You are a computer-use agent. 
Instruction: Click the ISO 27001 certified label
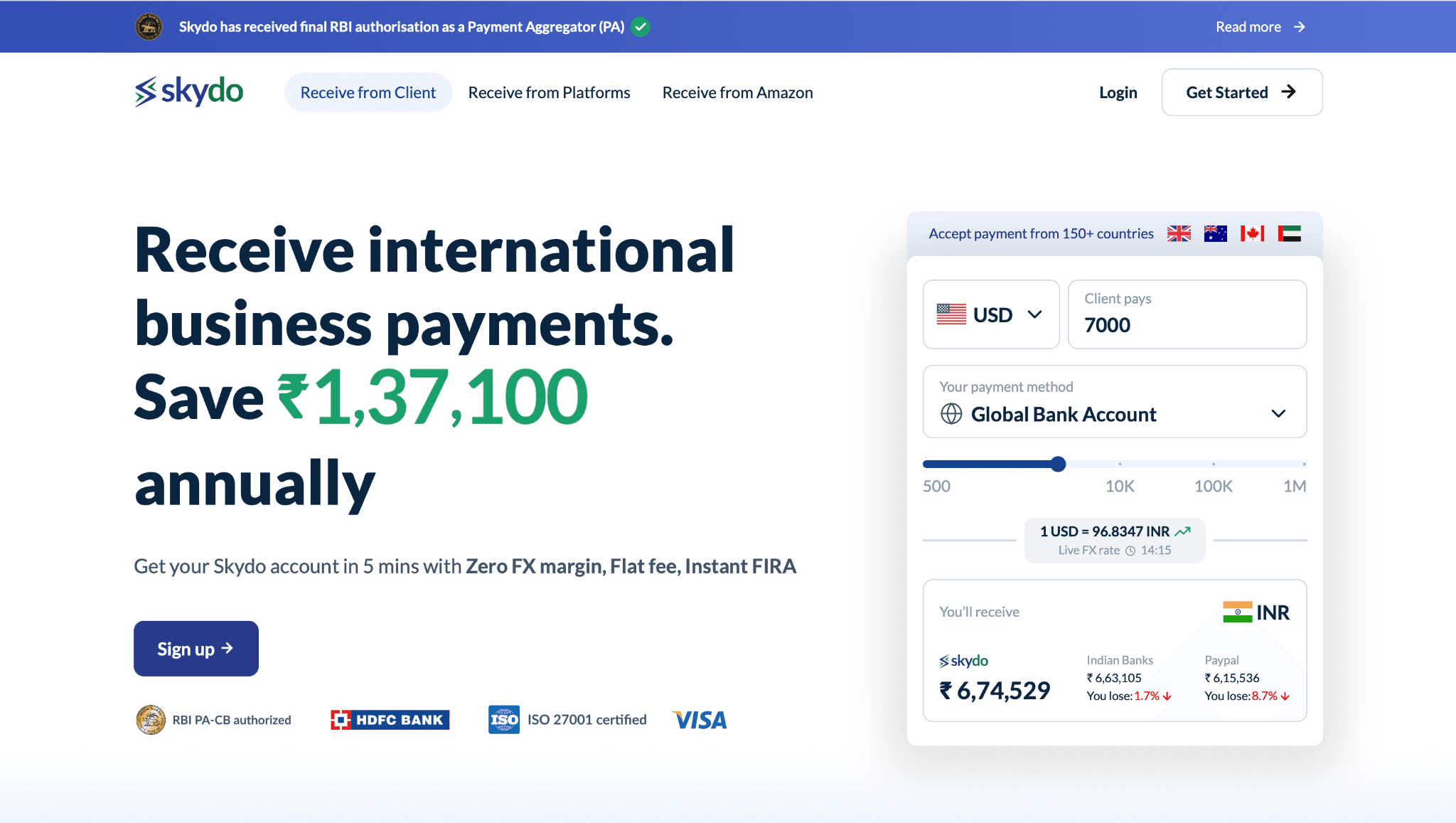(x=587, y=720)
